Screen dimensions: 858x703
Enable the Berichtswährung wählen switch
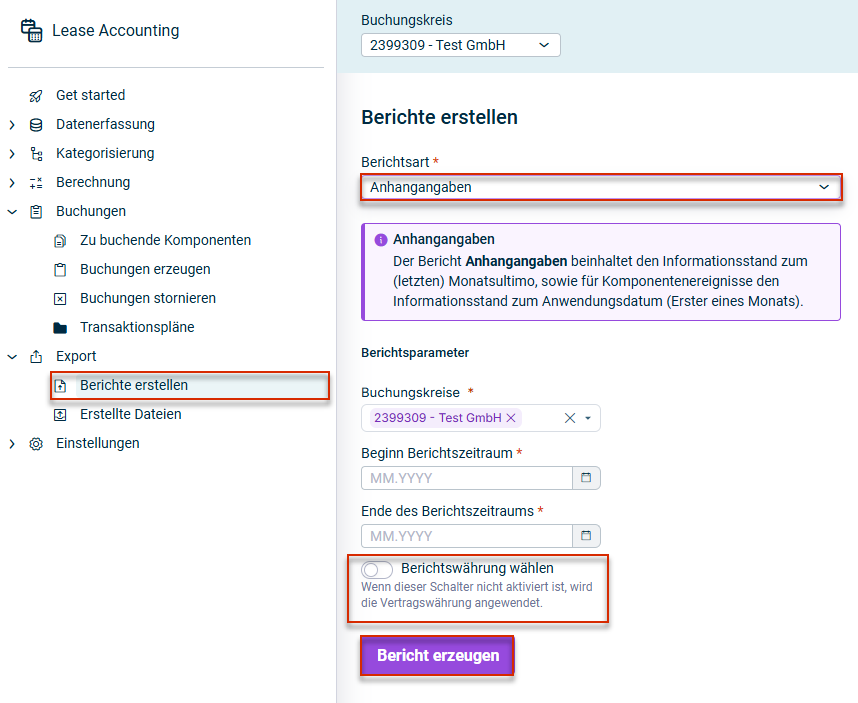click(x=377, y=569)
